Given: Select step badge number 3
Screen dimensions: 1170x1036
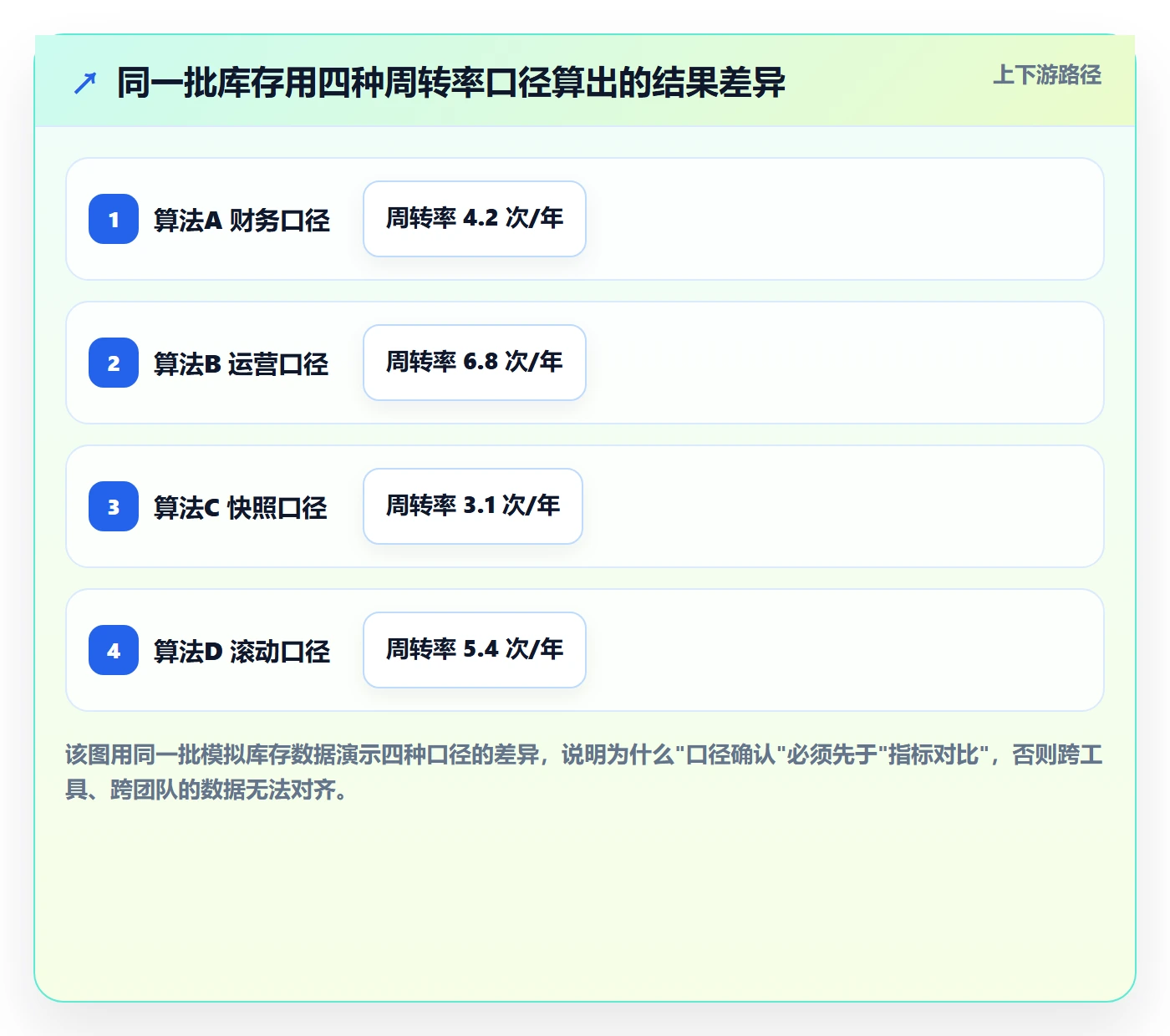Looking at the screenshot, I should tap(114, 506).
